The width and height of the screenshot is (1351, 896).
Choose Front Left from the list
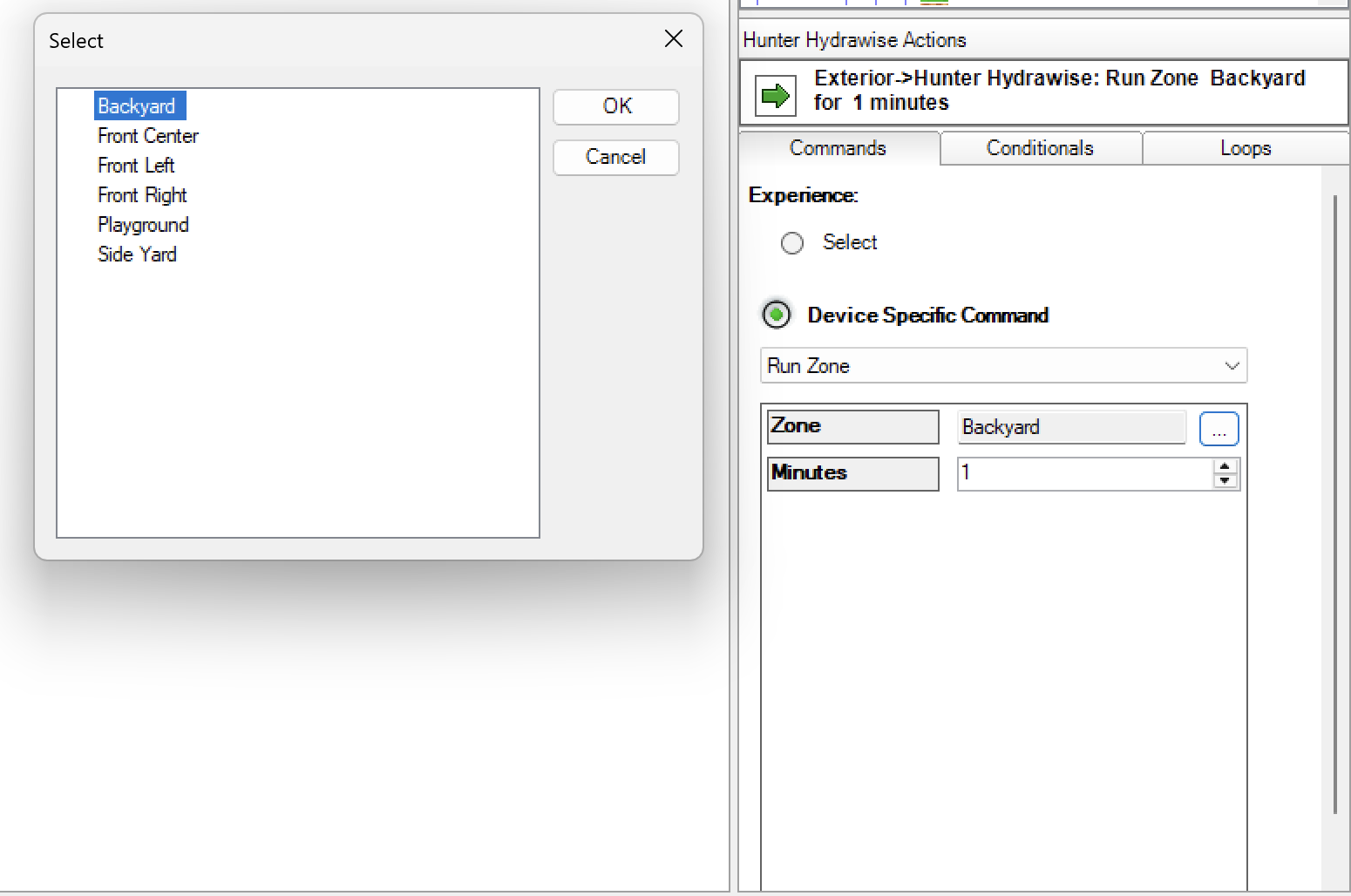[x=136, y=166]
